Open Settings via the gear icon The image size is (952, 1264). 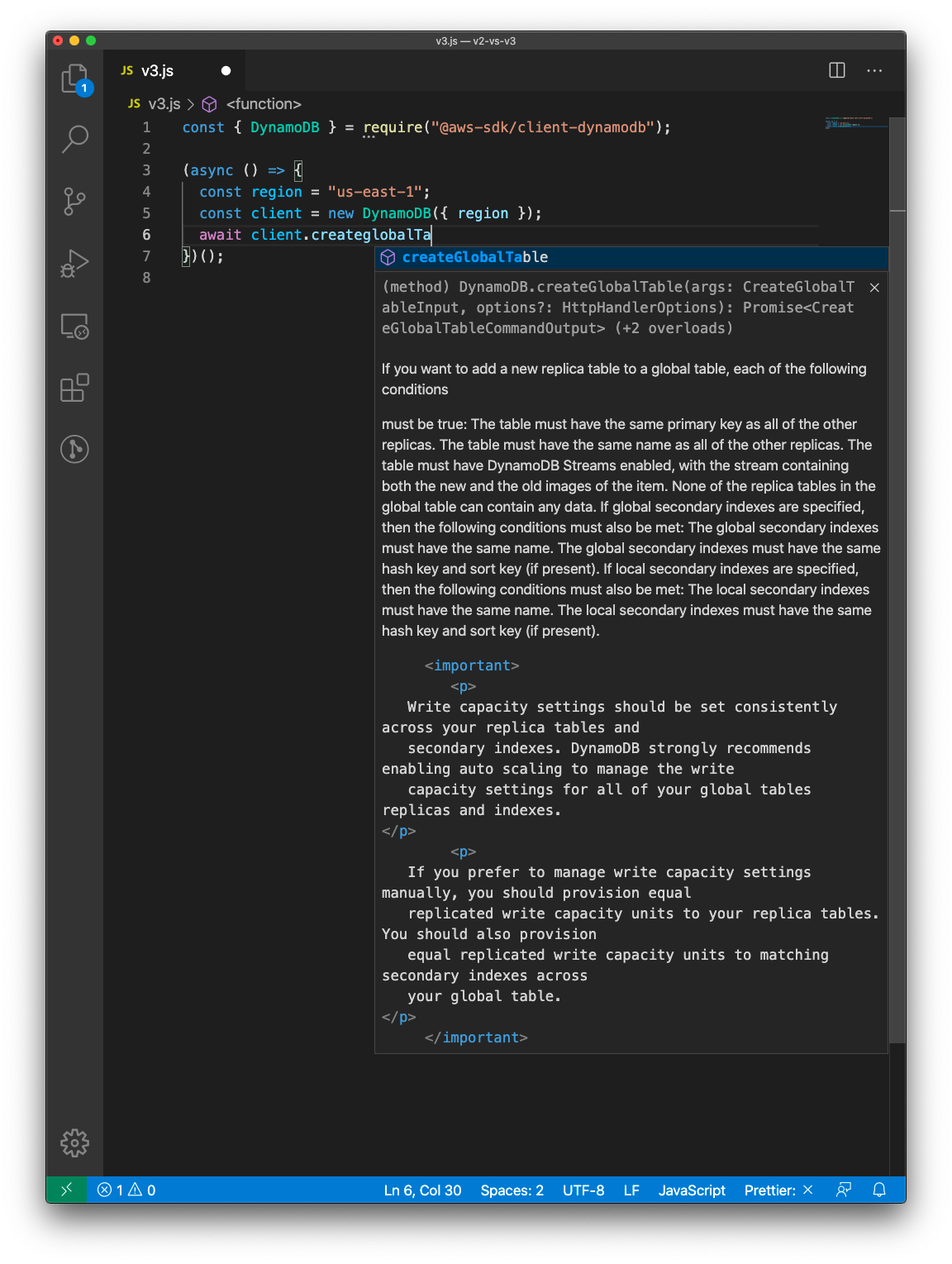coord(74,1142)
